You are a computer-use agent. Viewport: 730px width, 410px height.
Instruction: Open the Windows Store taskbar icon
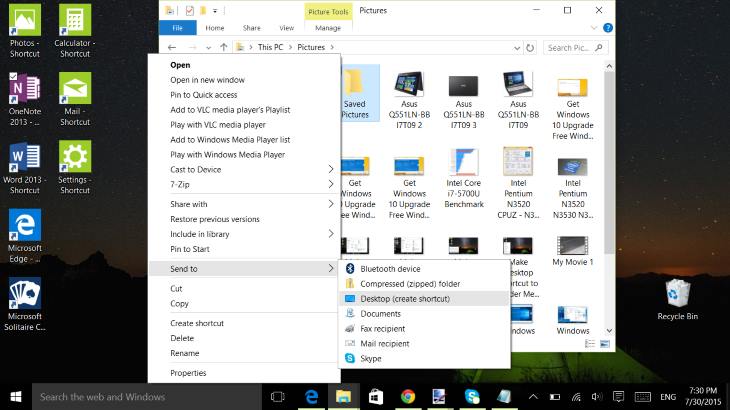pyautogui.click(x=376, y=396)
